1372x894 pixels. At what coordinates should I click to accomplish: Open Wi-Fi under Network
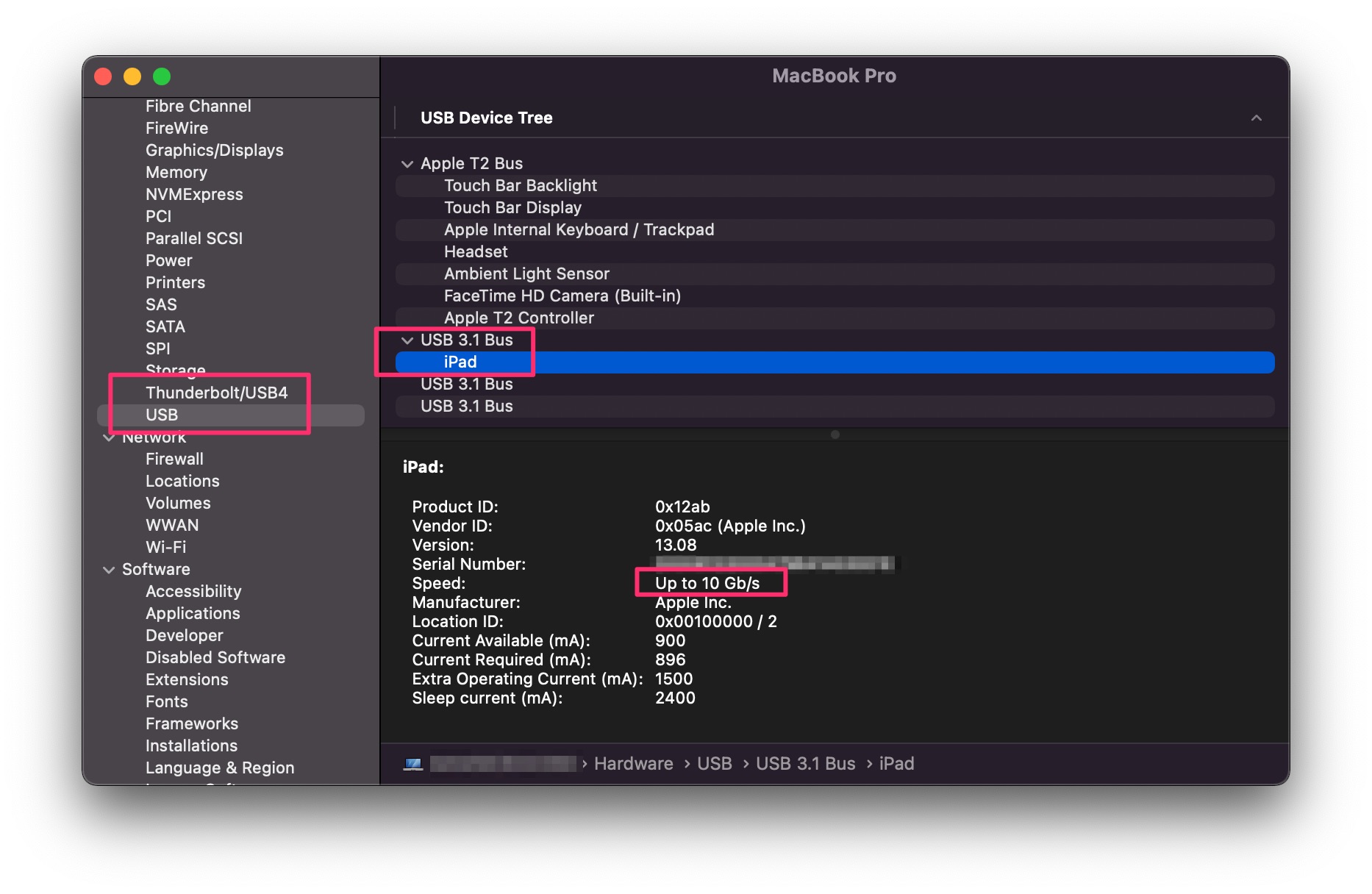click(x=165, y=548)
